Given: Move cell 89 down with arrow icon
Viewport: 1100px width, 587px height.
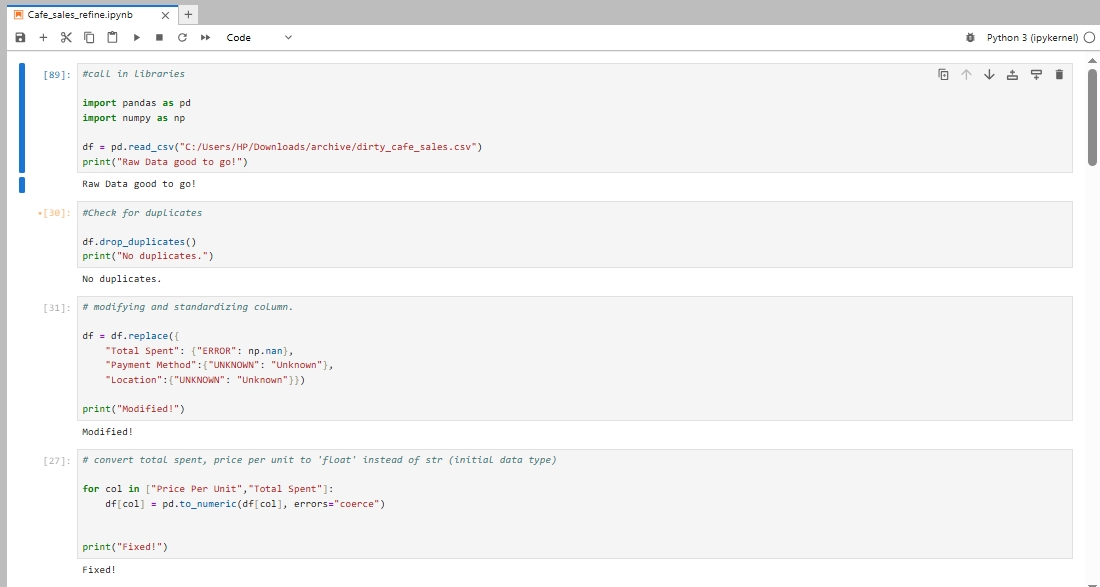Looking at the screenshot, I should tap(989, 74).
